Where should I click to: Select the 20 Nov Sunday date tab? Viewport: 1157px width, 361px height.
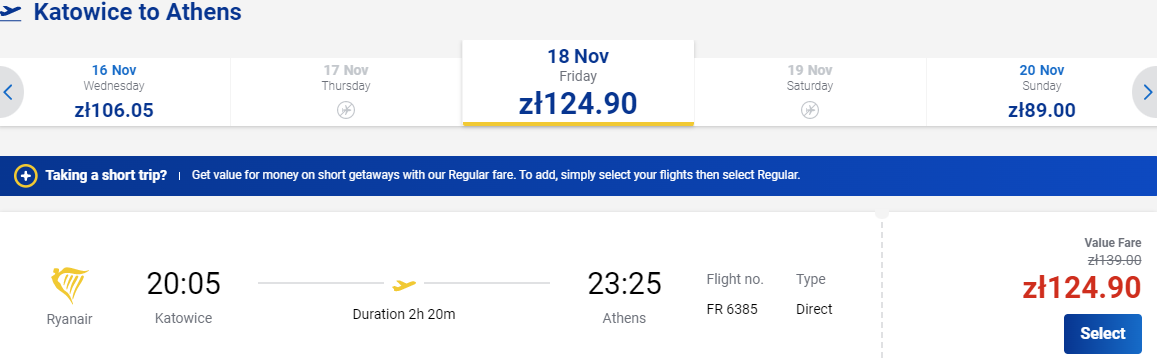coord(1041,92)
